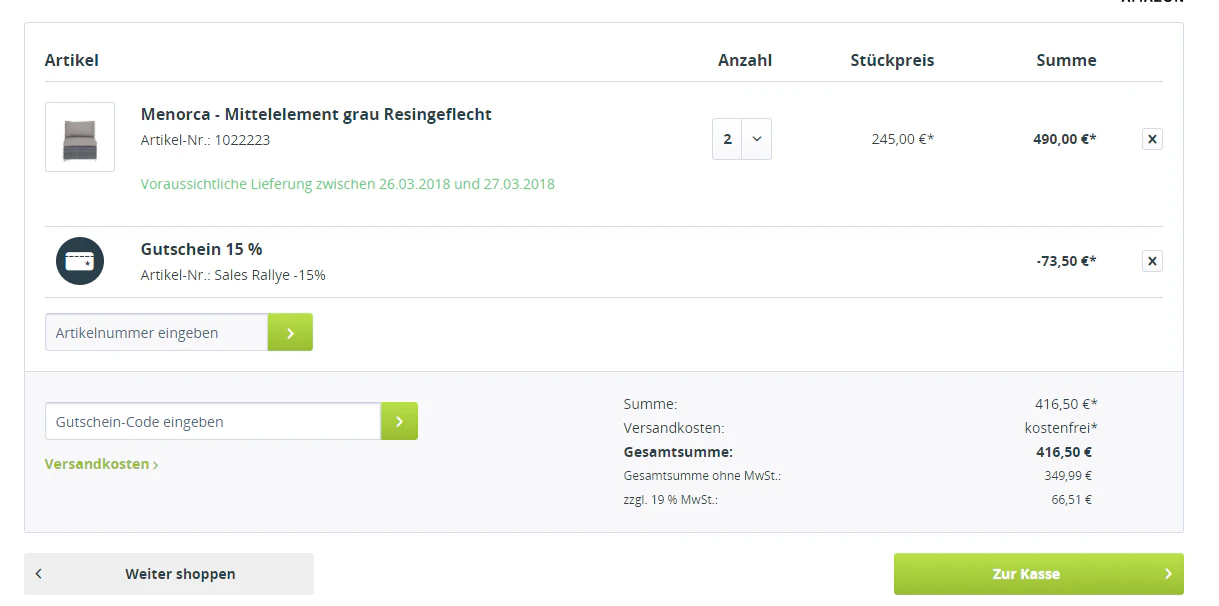
Task: Open Menorca Mittelelement product thumbnail
Action: [80, 137]
